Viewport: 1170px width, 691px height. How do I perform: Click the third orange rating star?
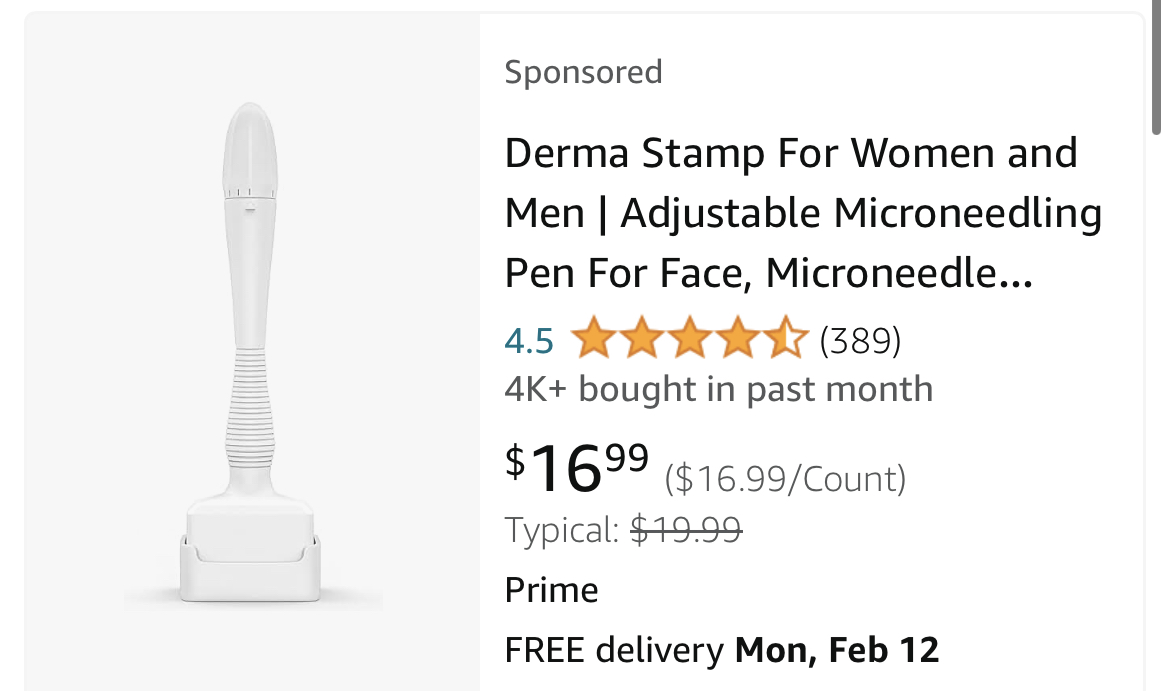tap(689, 339)
